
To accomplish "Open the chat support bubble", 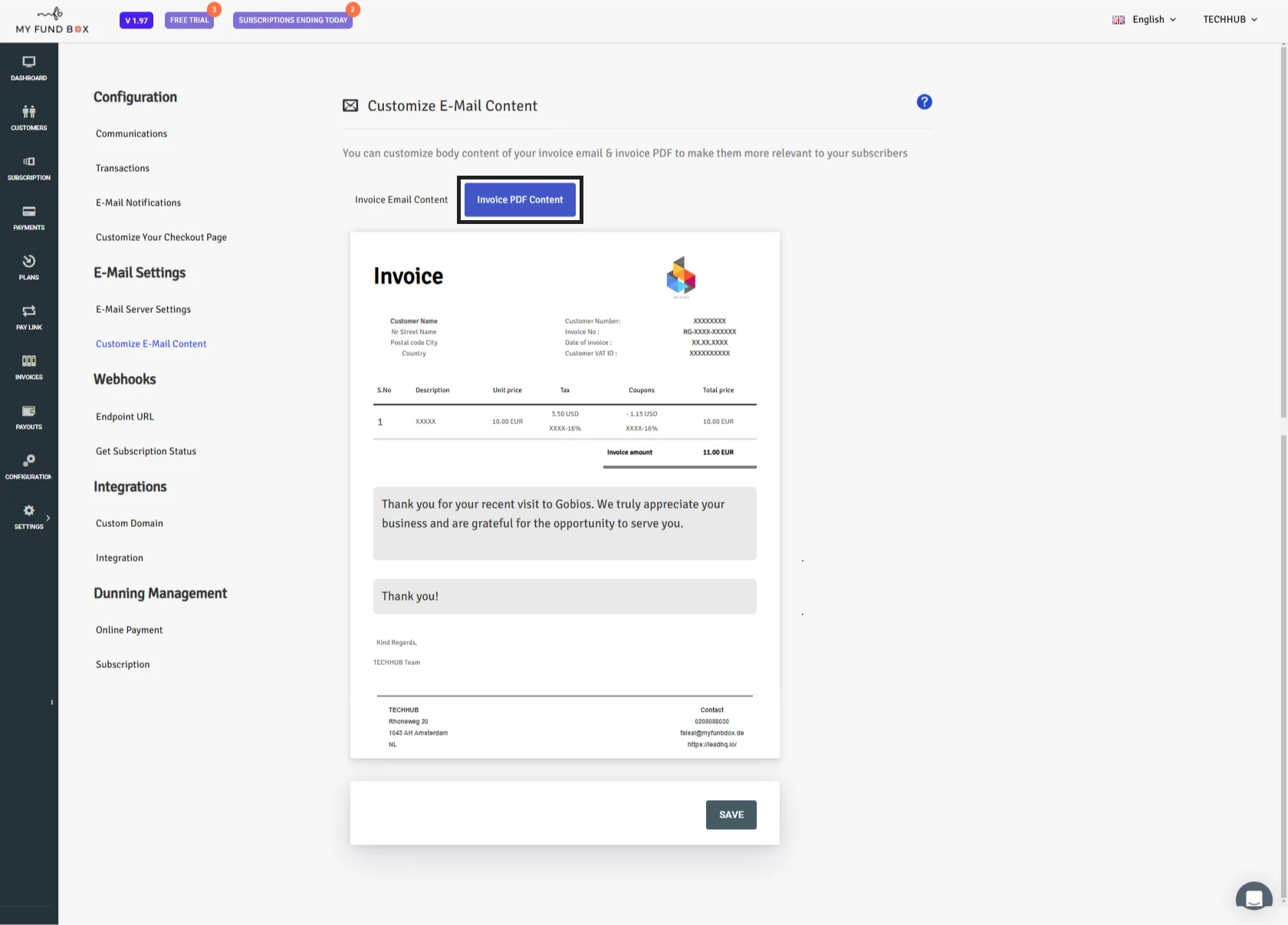I will 1254,896.
